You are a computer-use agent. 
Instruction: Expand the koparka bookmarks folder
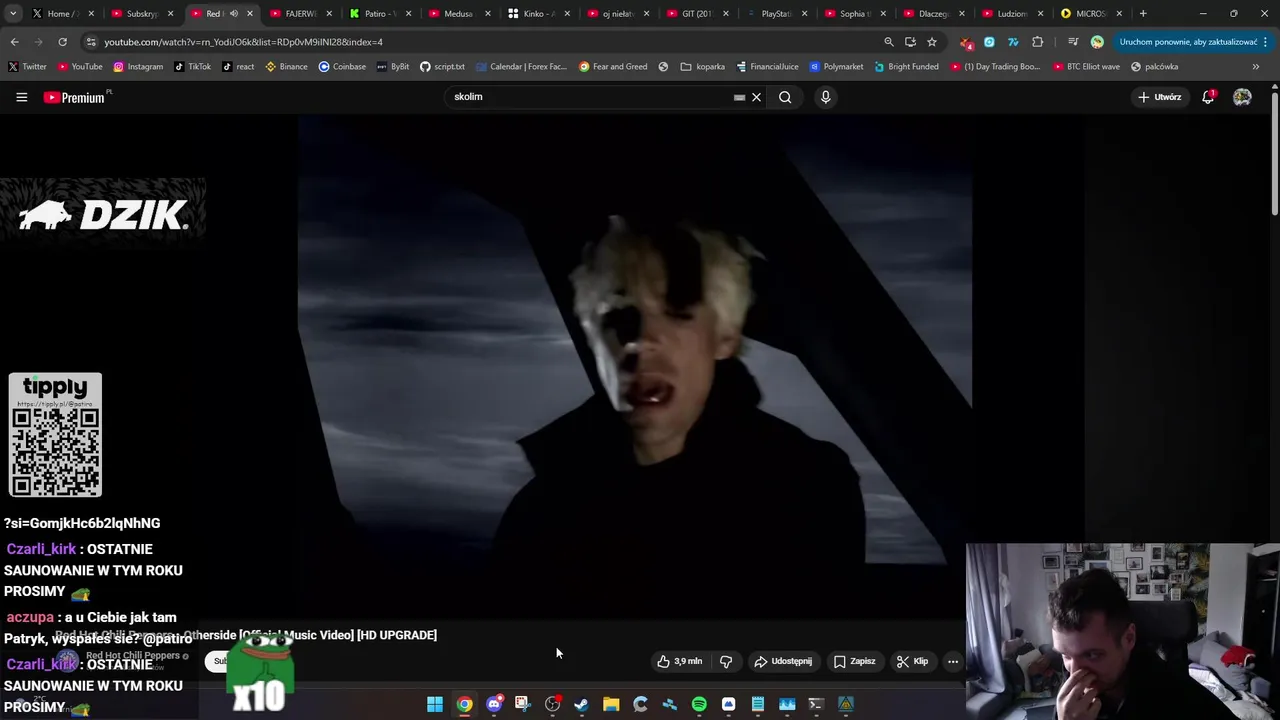[703, 67]
